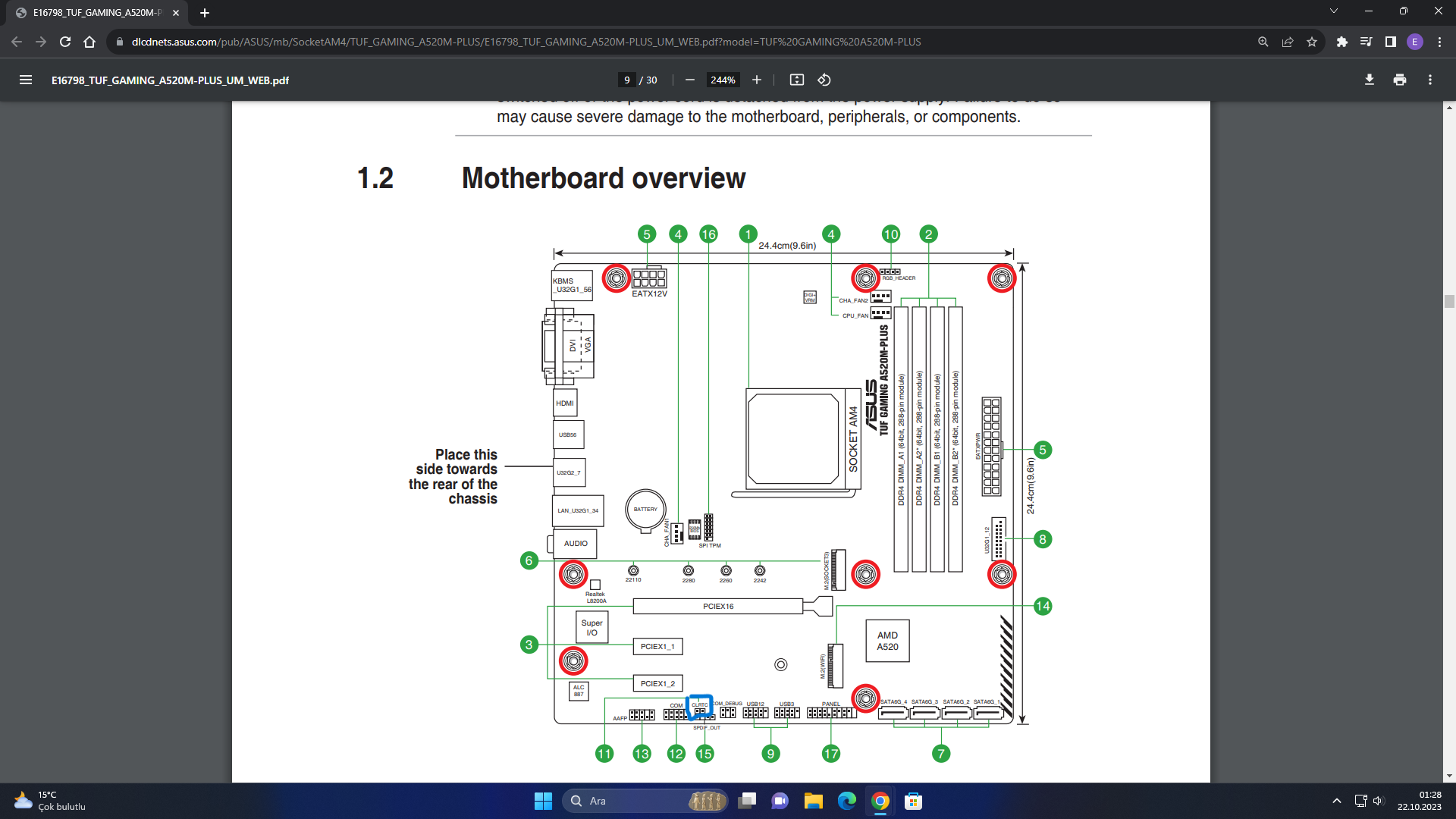Open PDF viewer more actions menu

(x=1430, y=80)
